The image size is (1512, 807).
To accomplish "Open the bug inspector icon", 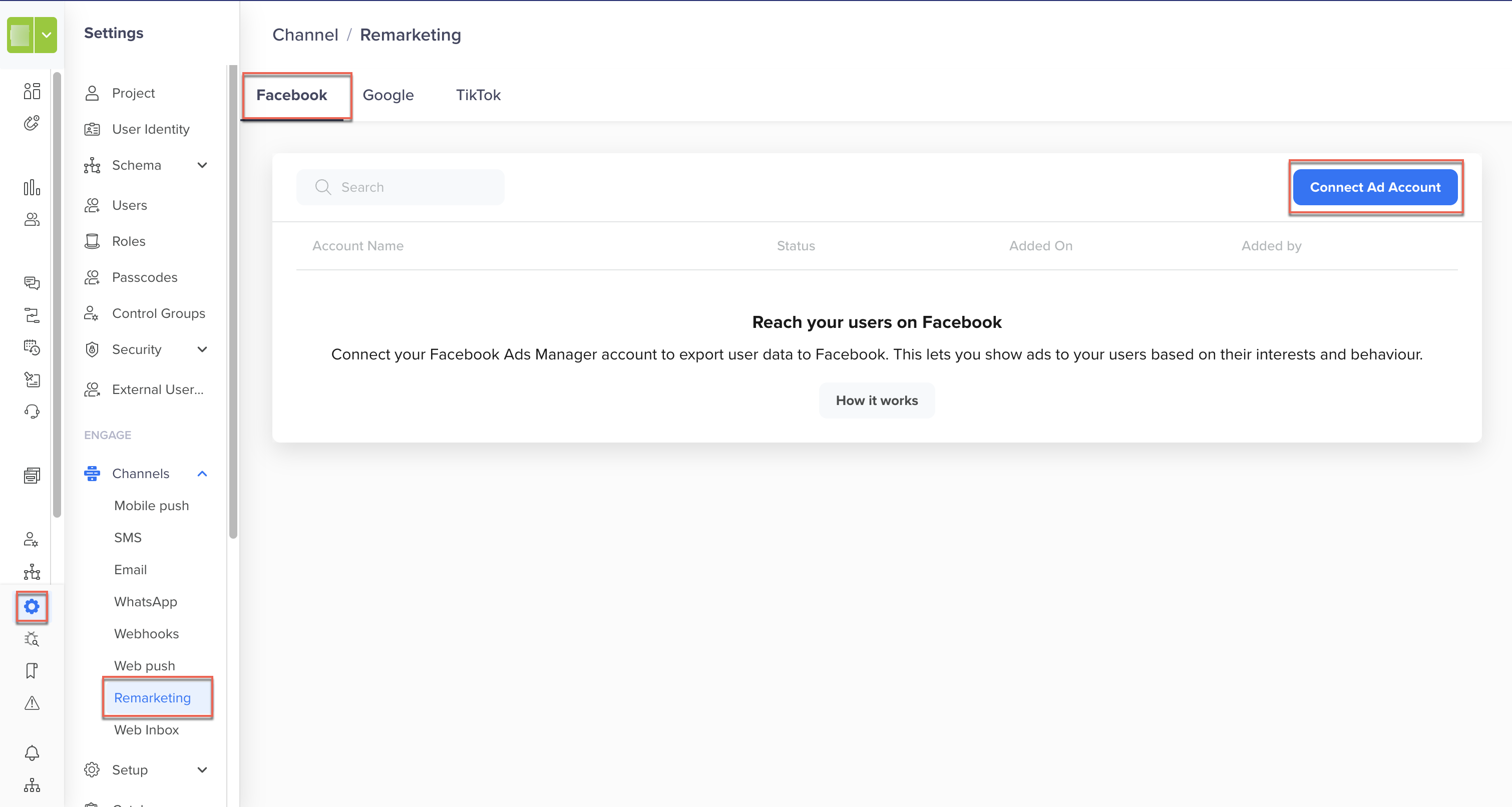I will point(32,639).
